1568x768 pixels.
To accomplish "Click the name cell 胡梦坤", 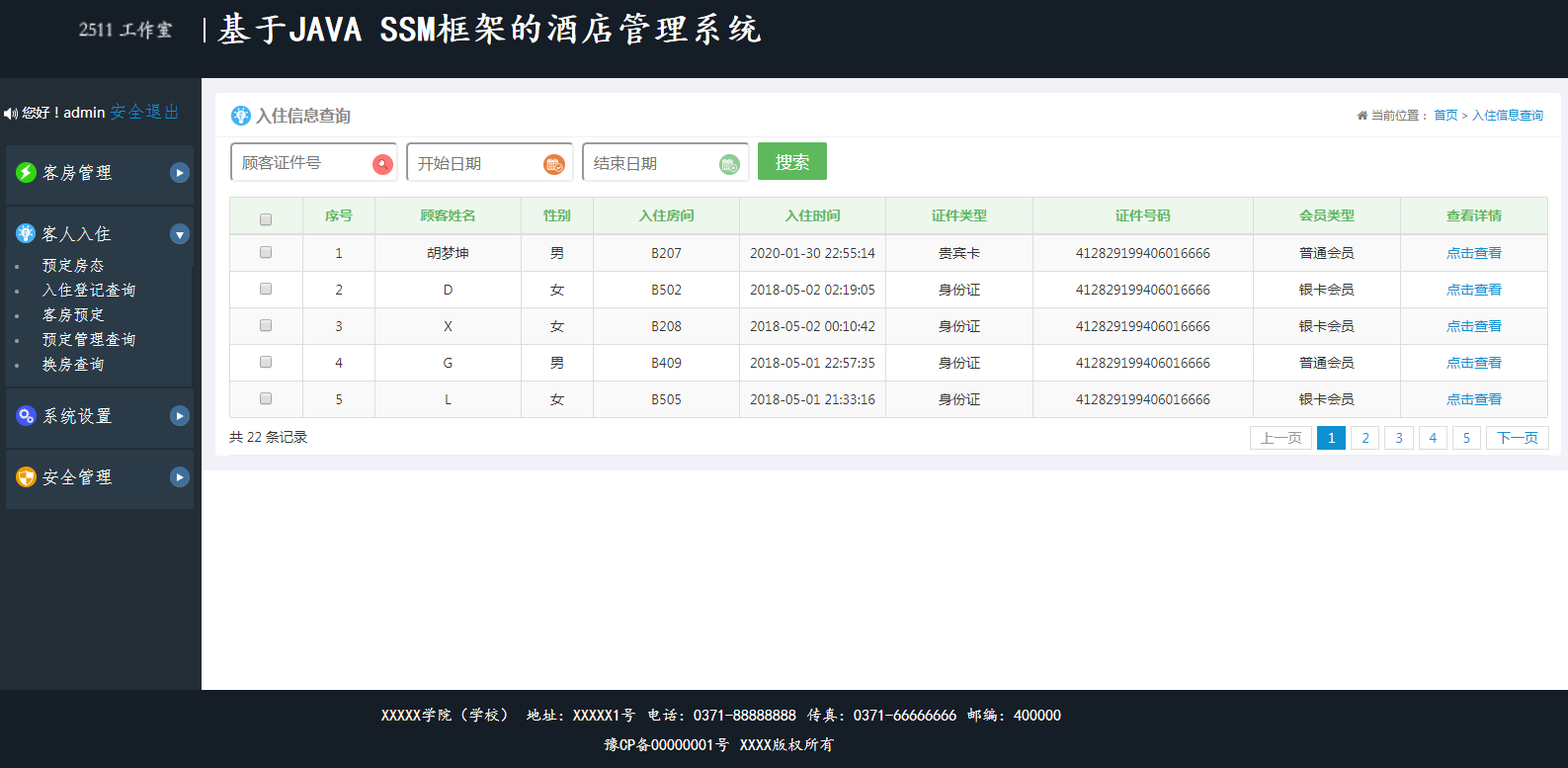I will (x=448, y=253).
